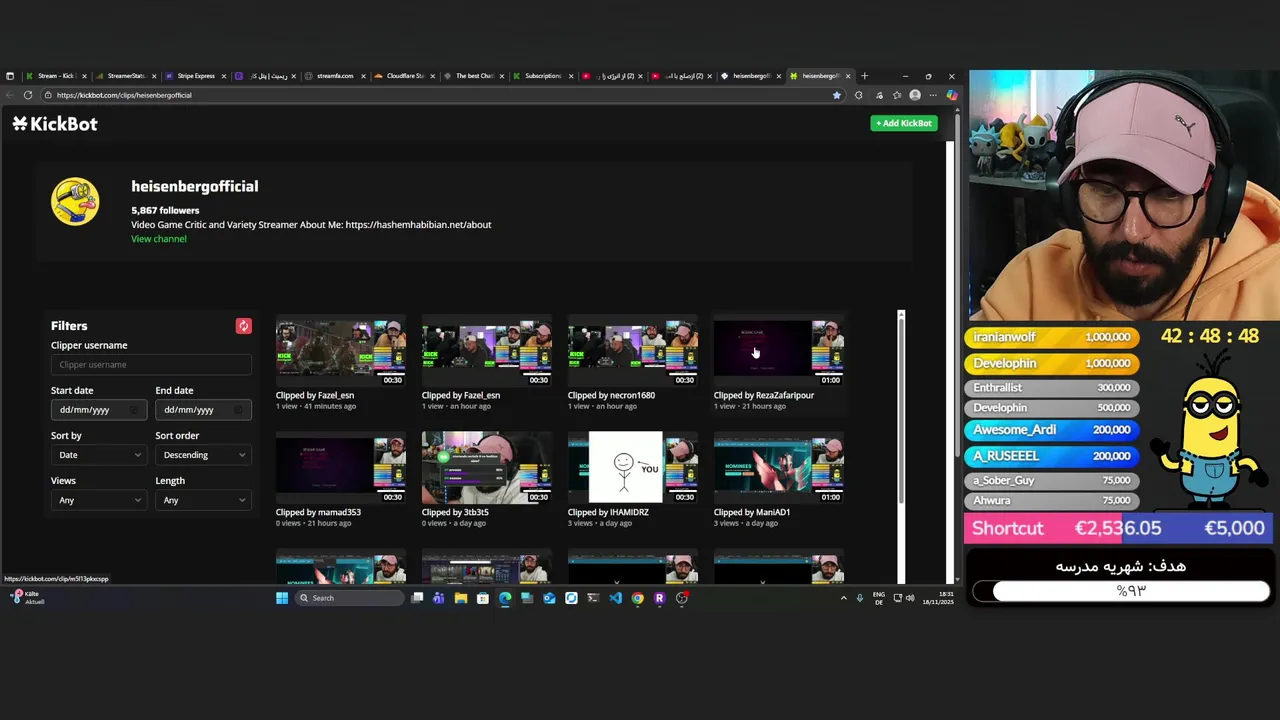
Task: Click the clips list vertical scrollbar
Action: click(x=901, y=410)
